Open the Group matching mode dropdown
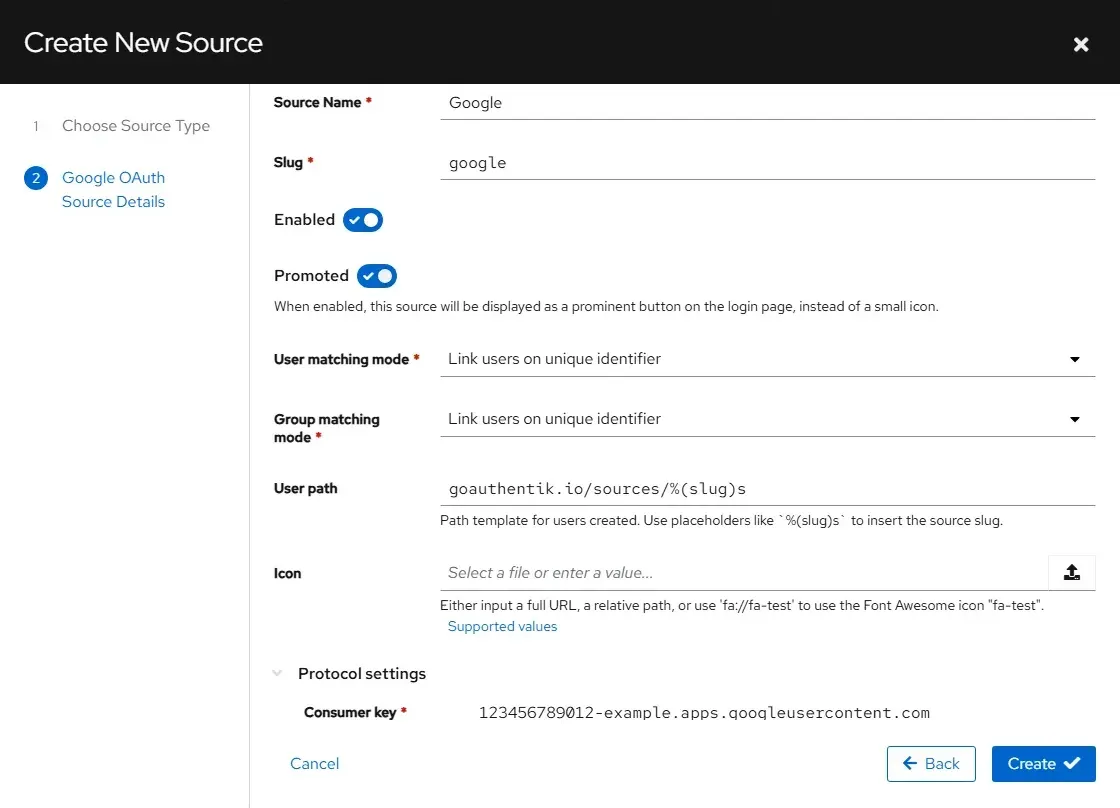The width and height of the screenshot is (1120, 808). [767, 419]
